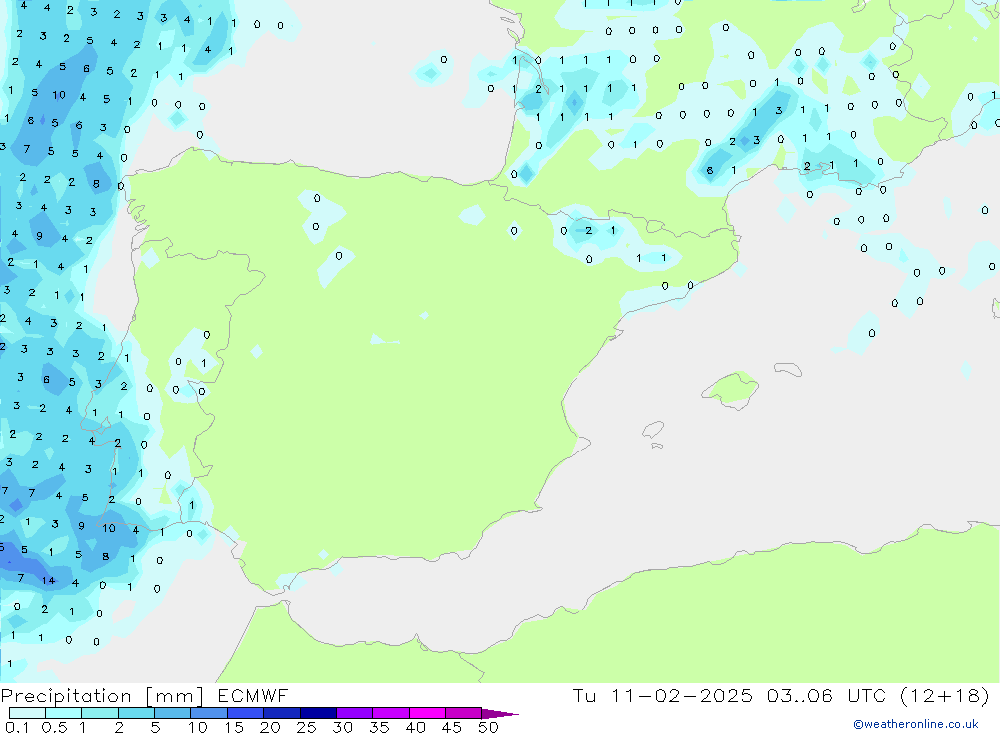Click the 20–25 mm dark blue swatch
The width and height of the screenshot is (1000, 733).
pyautogui.click(x=282, y=713)
